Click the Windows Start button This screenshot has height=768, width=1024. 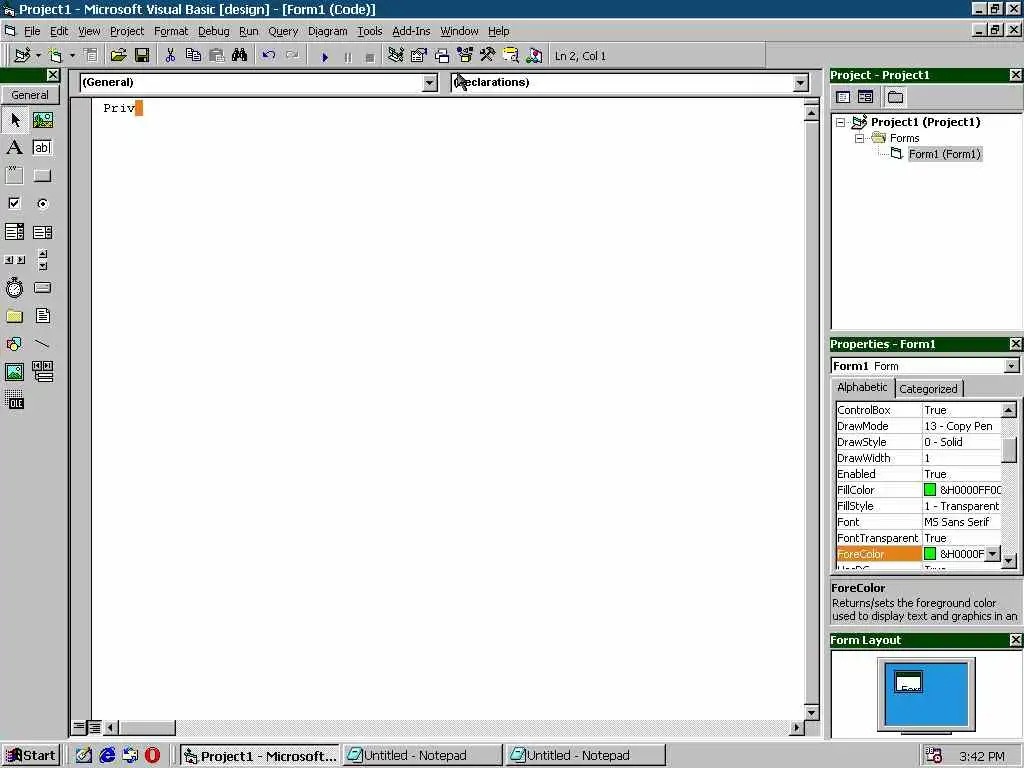point(31,756)
